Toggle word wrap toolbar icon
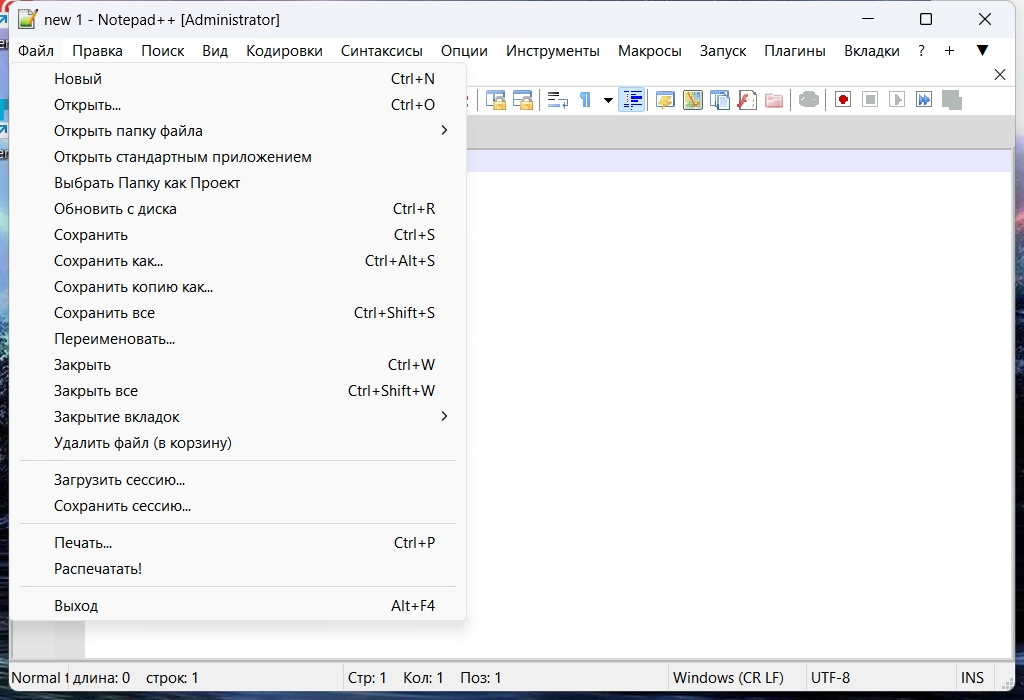The height and width of the screenshot is (700, 1024). click(x=557, y=100)
